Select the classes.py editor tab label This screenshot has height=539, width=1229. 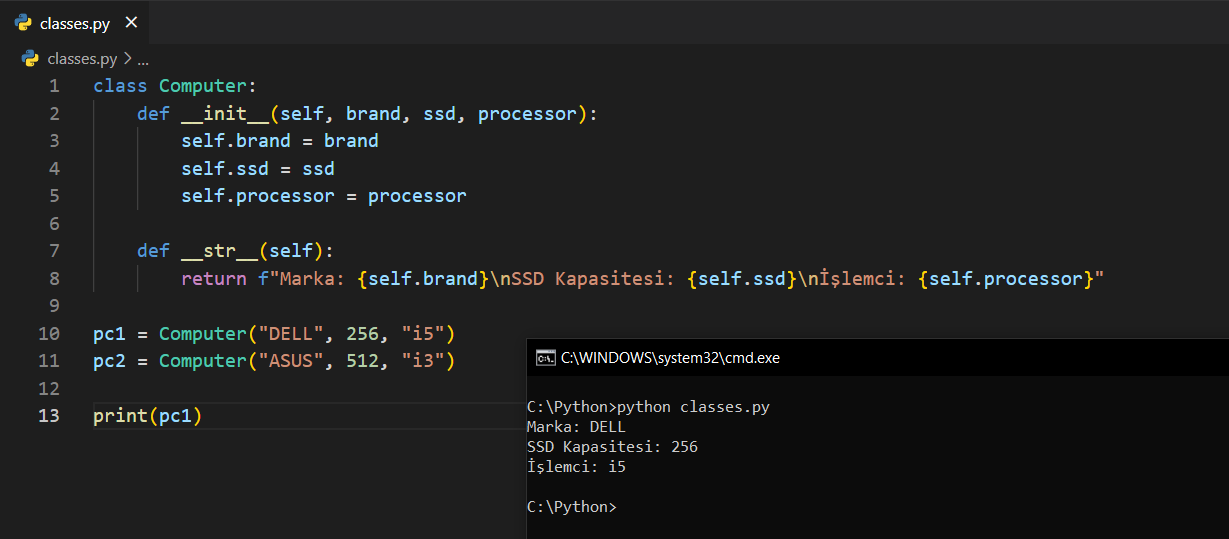(x=74, y=23)
